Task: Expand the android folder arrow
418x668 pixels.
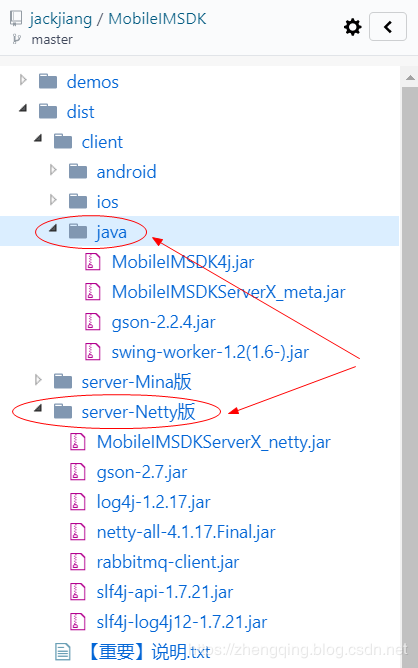Action: coord(53,170)
